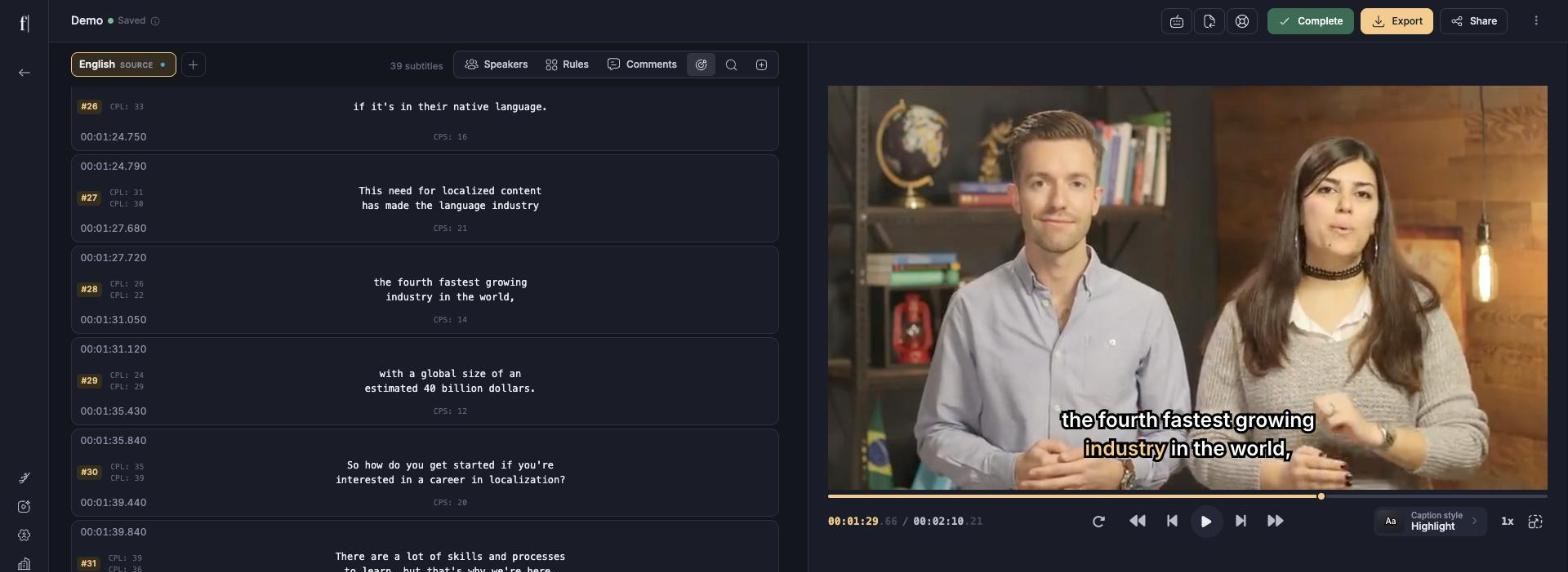Replay with the circular arrow icon
The image size is (1568, 572).
point(1098,521)
